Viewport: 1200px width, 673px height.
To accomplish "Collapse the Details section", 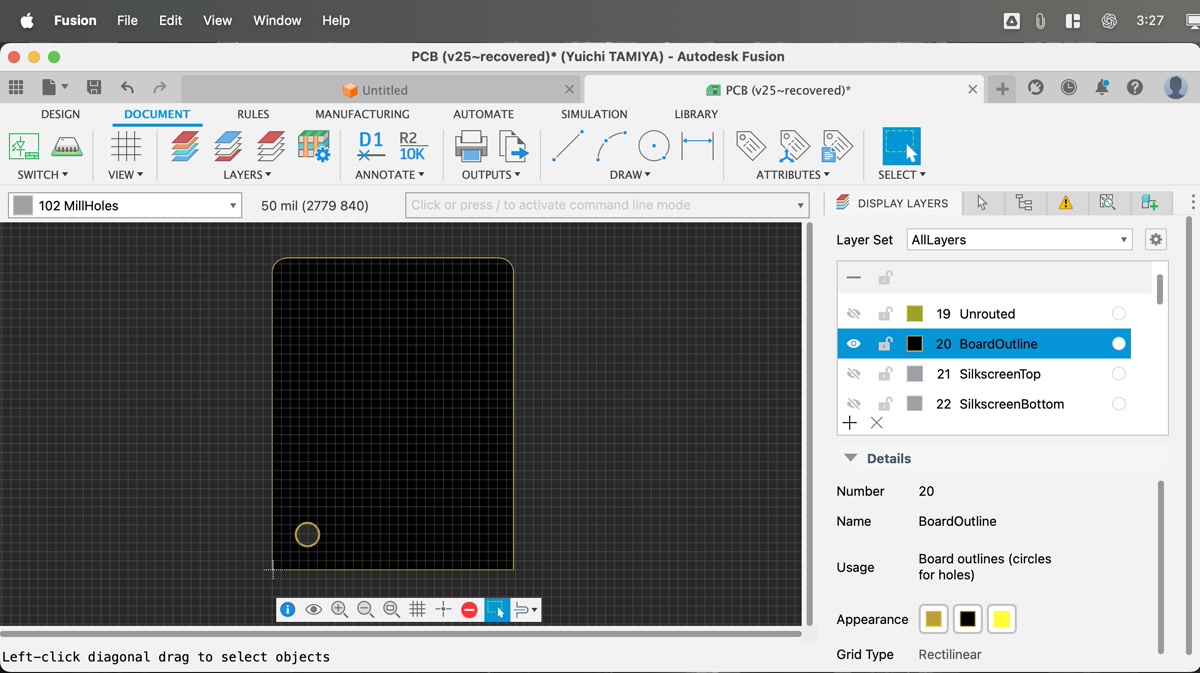I will point(851,458).
